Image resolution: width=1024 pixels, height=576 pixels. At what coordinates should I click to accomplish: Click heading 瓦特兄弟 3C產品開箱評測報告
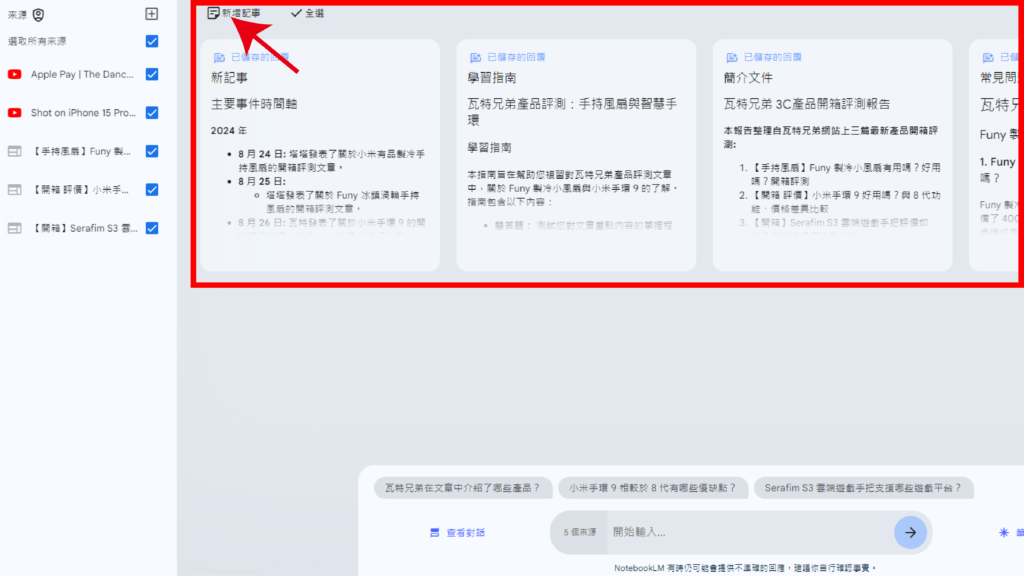pos(807,104)
